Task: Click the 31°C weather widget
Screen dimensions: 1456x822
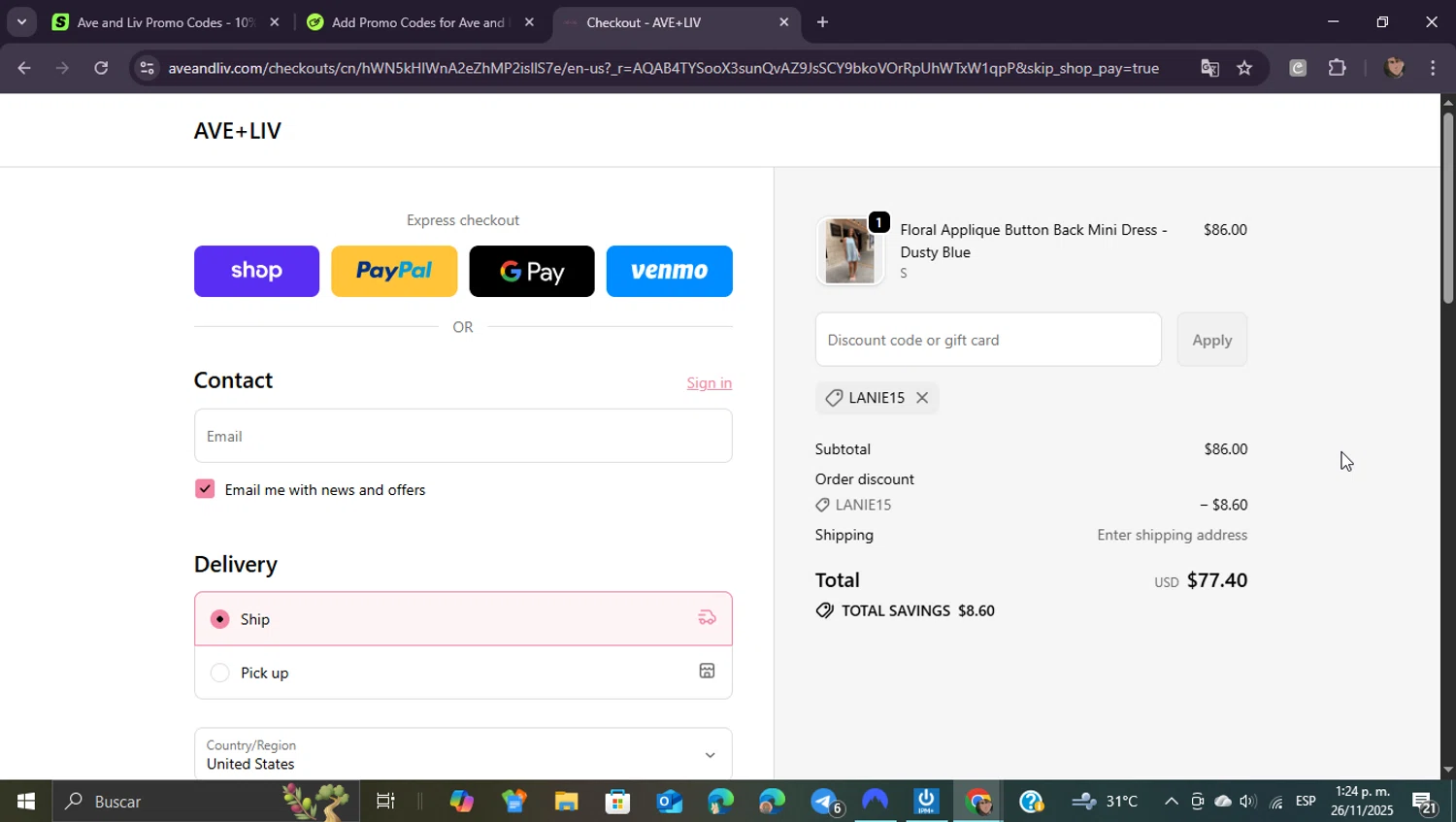Action: coord(1107,802)
